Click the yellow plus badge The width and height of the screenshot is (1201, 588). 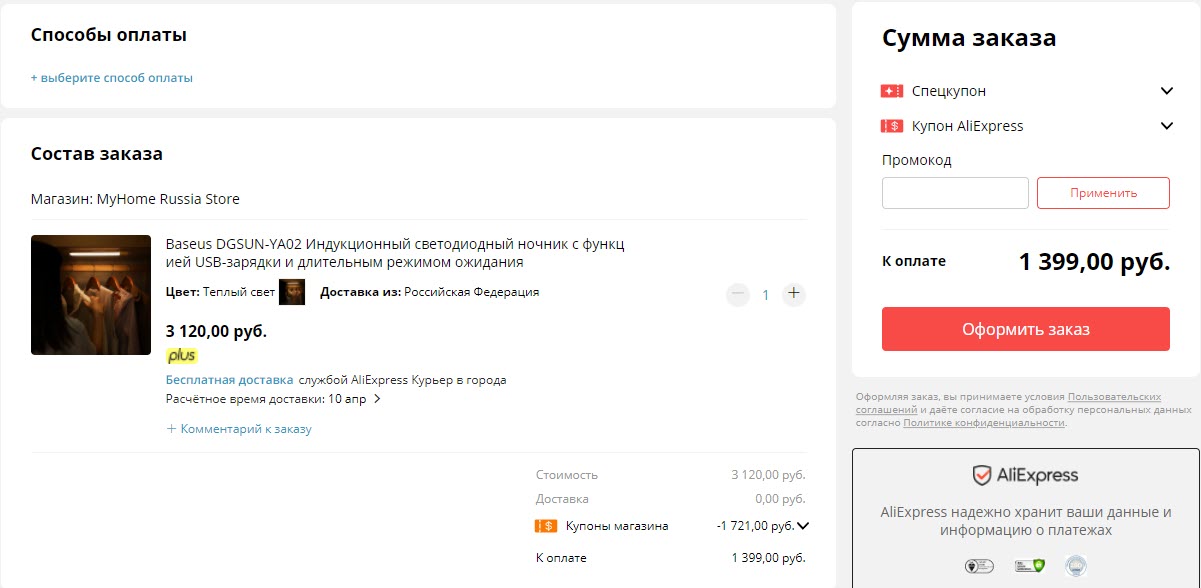point(181,356)
